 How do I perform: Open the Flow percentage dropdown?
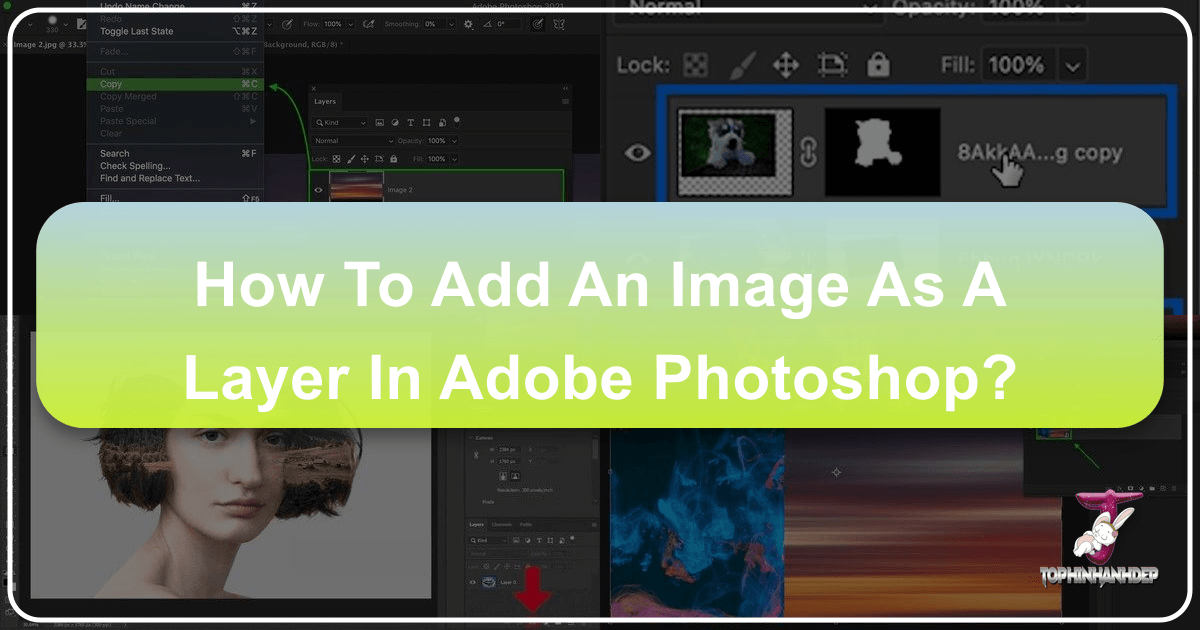(349, 24)
